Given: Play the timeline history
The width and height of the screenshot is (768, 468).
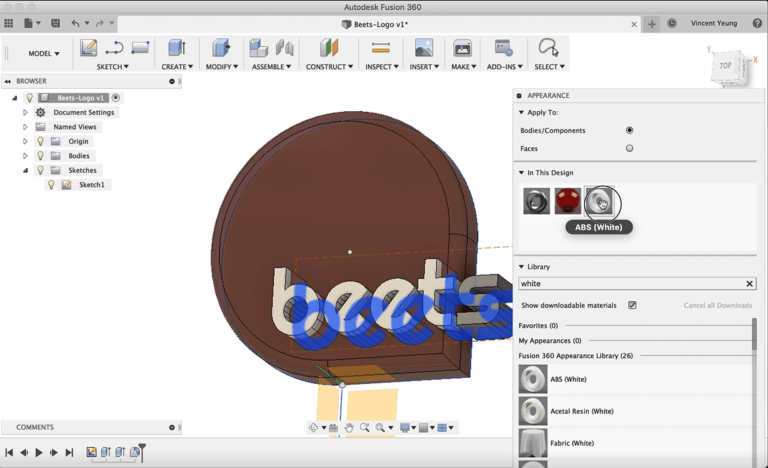Looking at the screenshot, I should pos(39,452).
